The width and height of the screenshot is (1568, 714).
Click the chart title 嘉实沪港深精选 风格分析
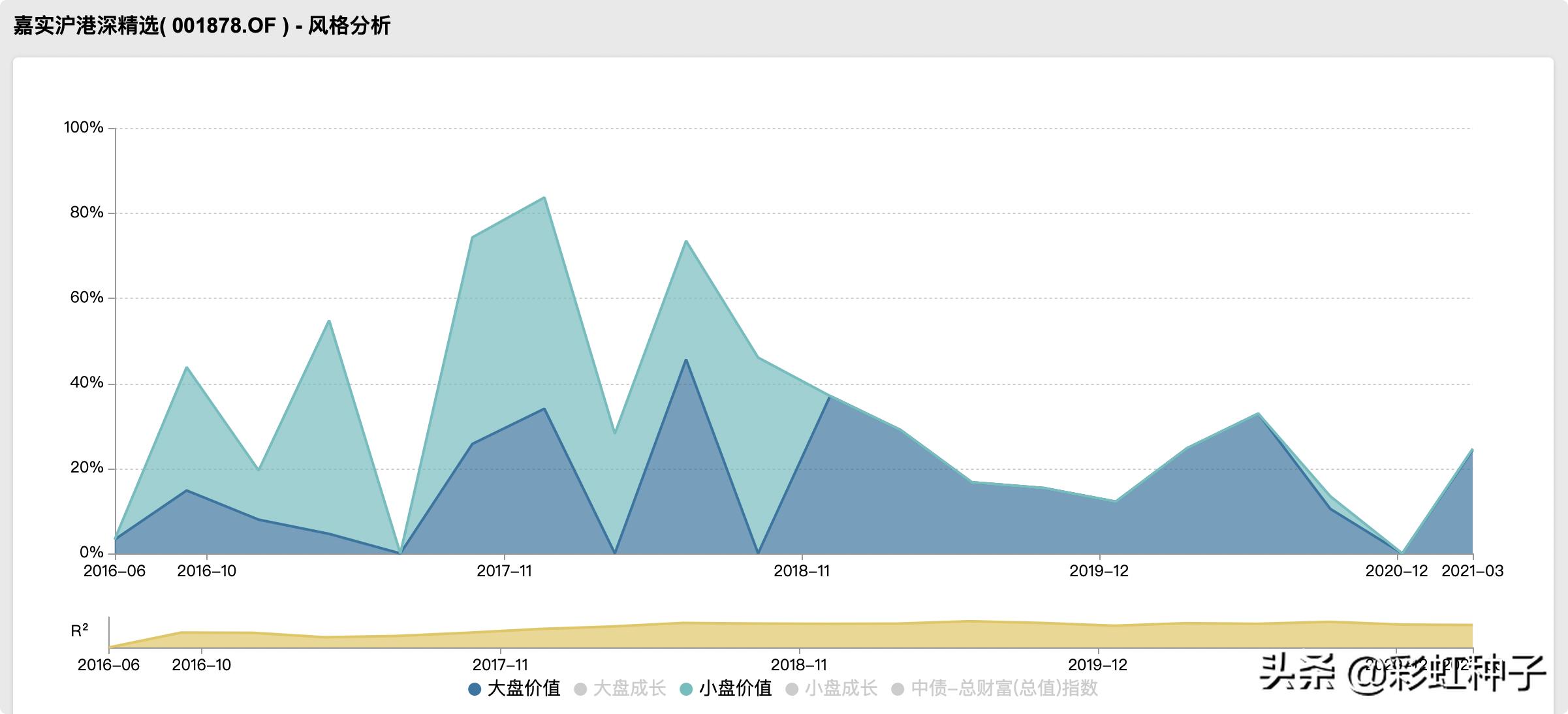click(x=202, y=26)
